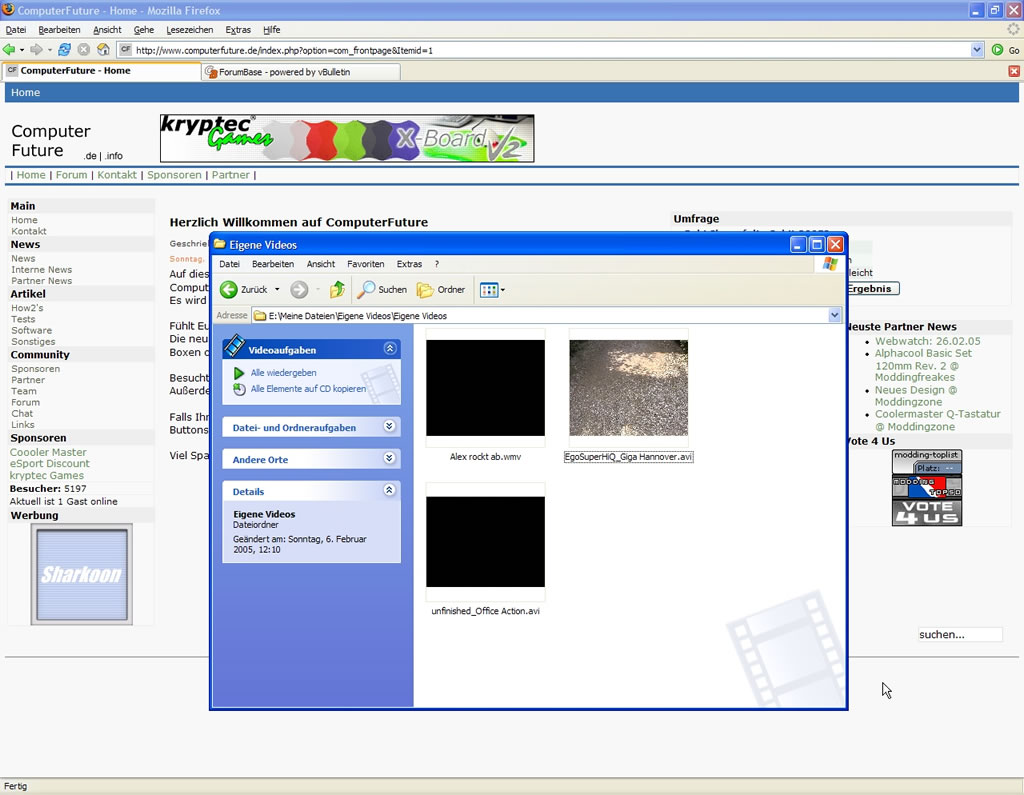This screenshot has height=795, width=1024.
Task: Expand the Andere Orte panel
Action: click(x=390, y=459)
